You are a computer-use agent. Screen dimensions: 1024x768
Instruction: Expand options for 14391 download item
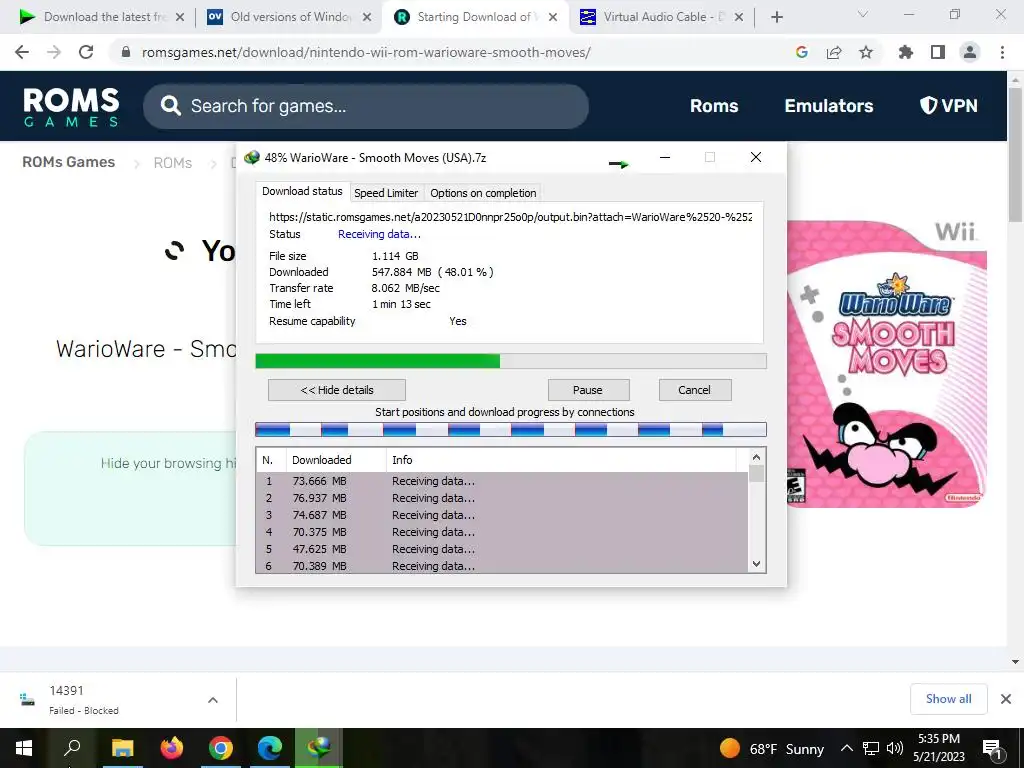tap(213, 700)
